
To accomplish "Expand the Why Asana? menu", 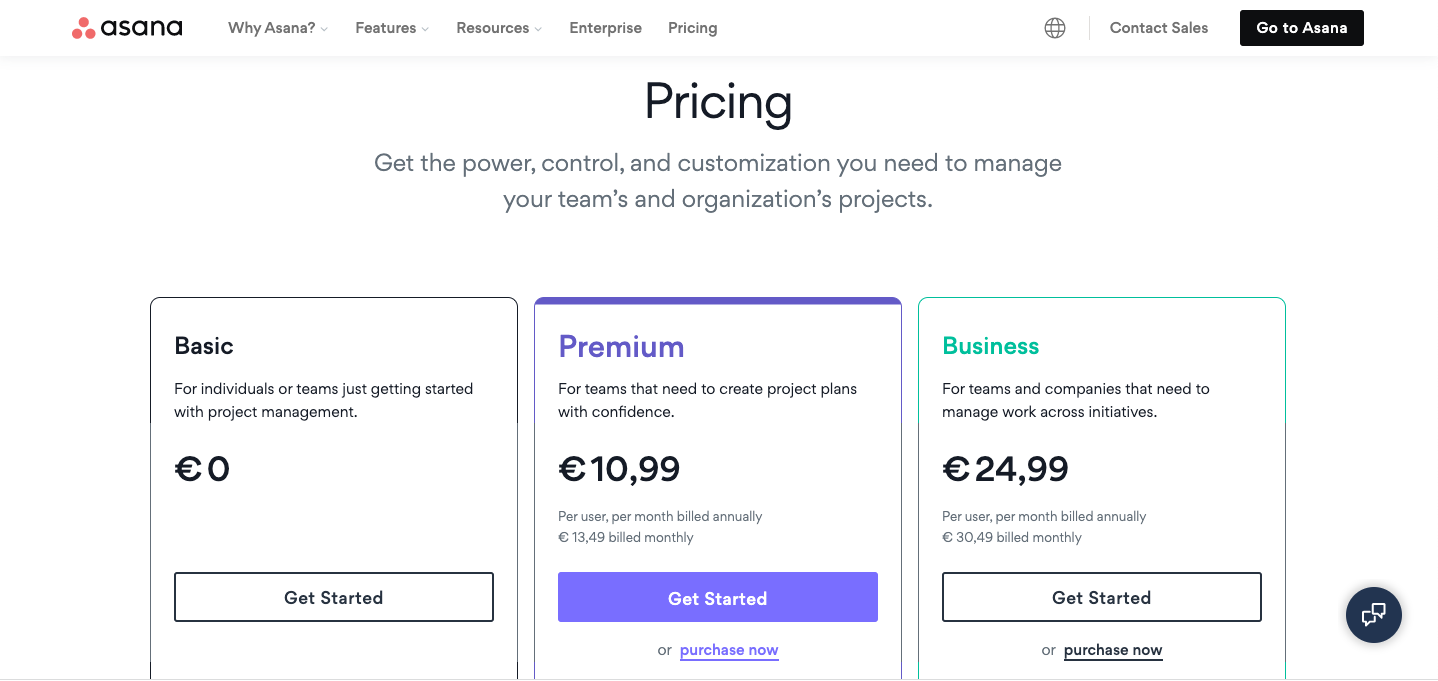I will click(278, 28).
